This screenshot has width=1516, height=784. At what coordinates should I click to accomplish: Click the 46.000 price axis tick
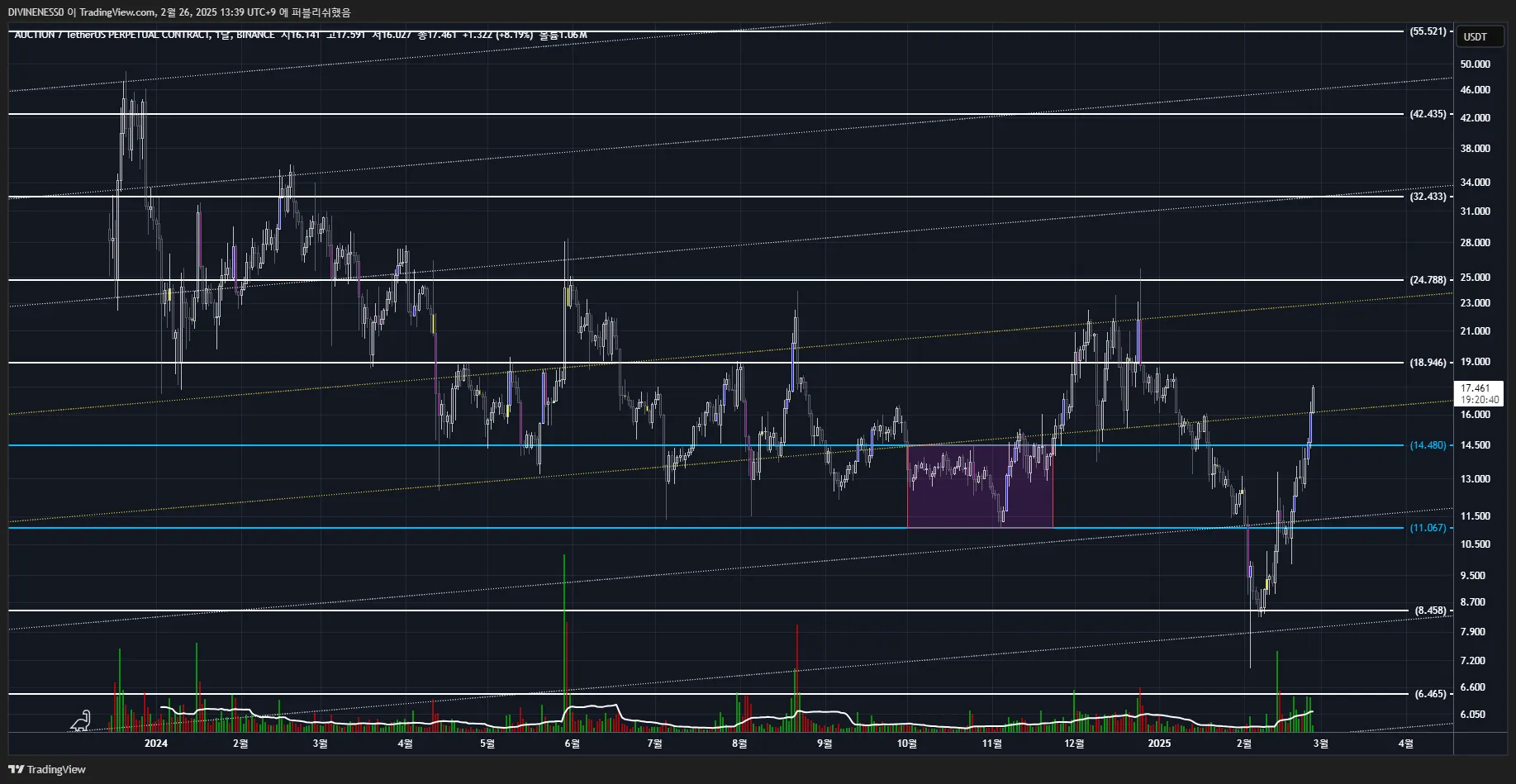click(1475, 90)
